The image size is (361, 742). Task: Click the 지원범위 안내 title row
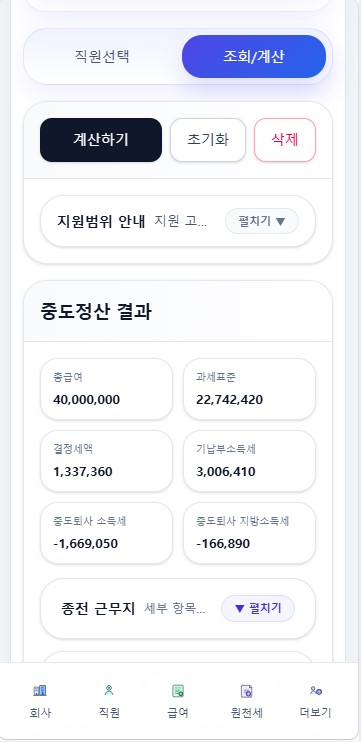click(178, 221)
